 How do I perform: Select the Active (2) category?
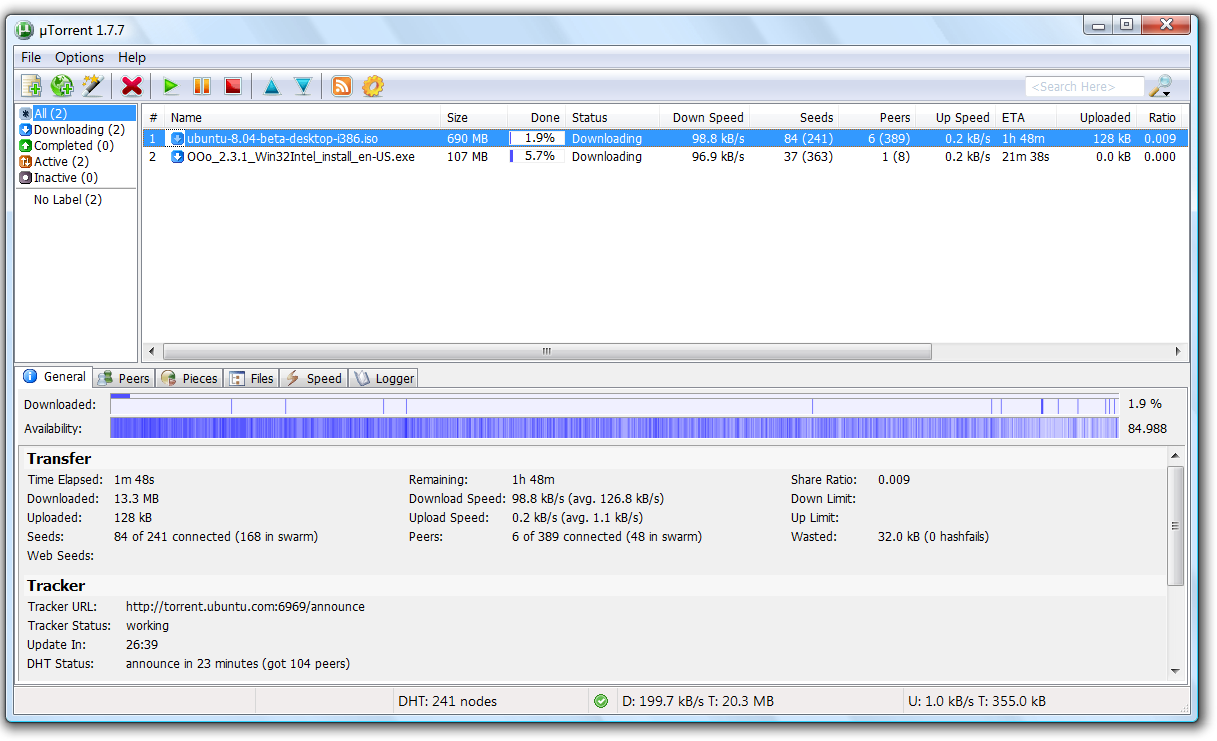click(x=77, y=161)
